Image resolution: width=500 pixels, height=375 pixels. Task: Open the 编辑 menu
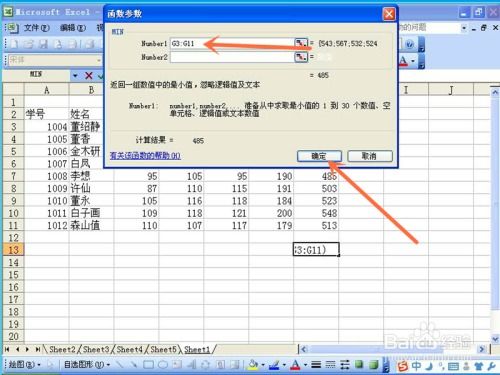coord(73,28)
